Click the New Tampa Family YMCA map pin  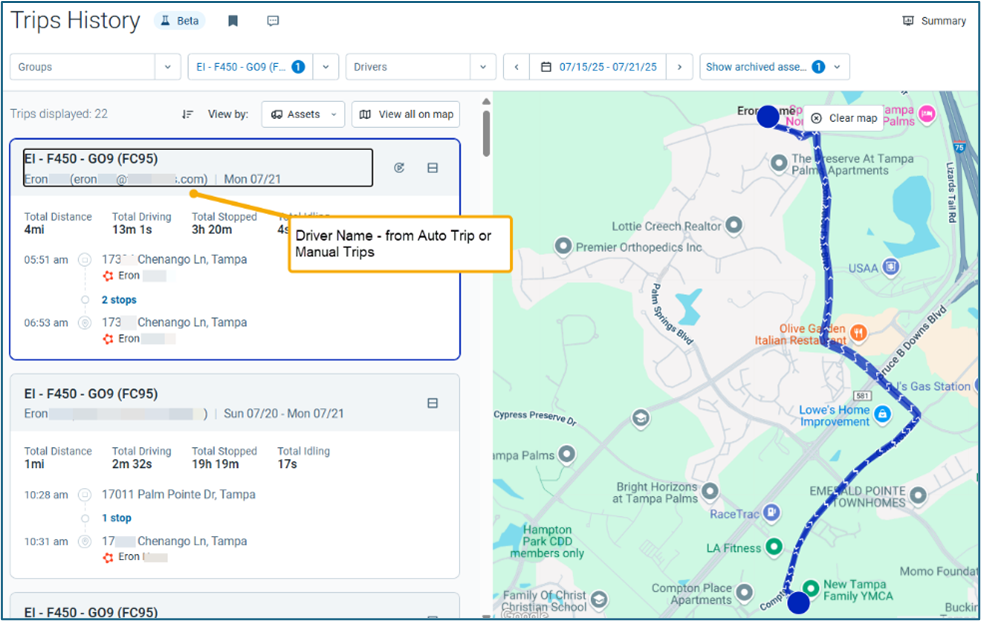pyautogui.click(x=811, y=588)
